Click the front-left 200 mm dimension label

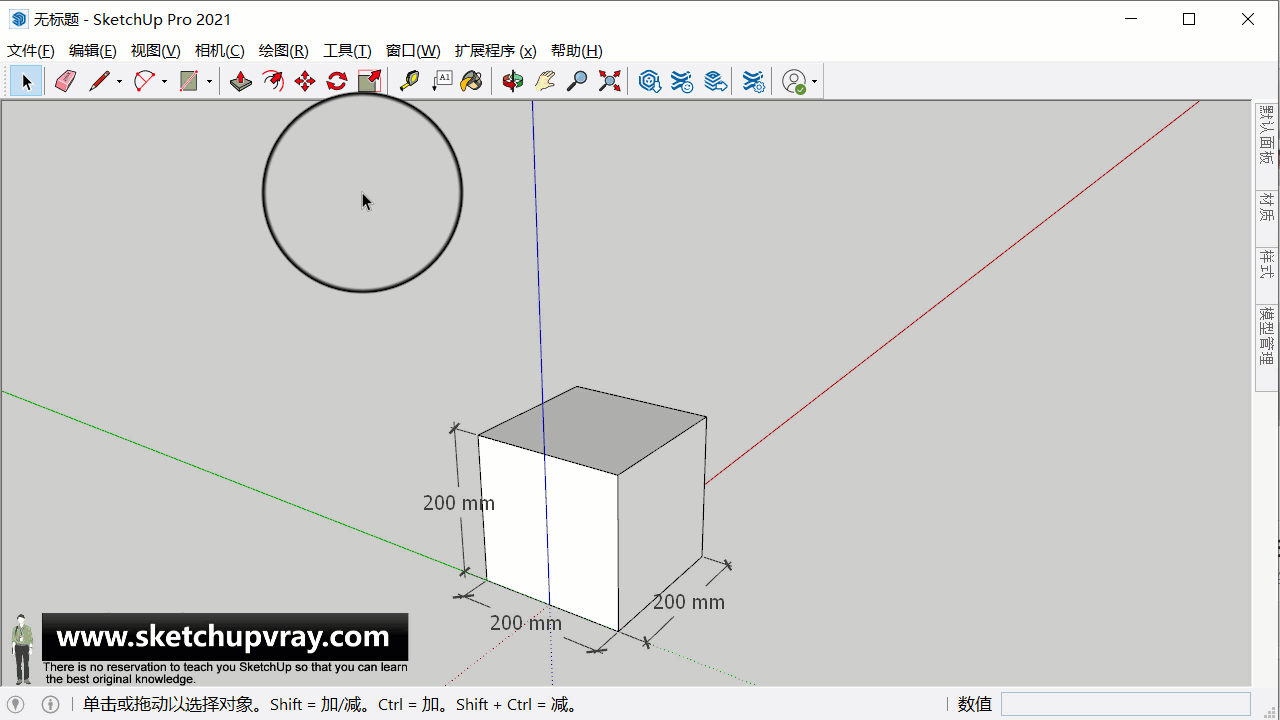526,623
